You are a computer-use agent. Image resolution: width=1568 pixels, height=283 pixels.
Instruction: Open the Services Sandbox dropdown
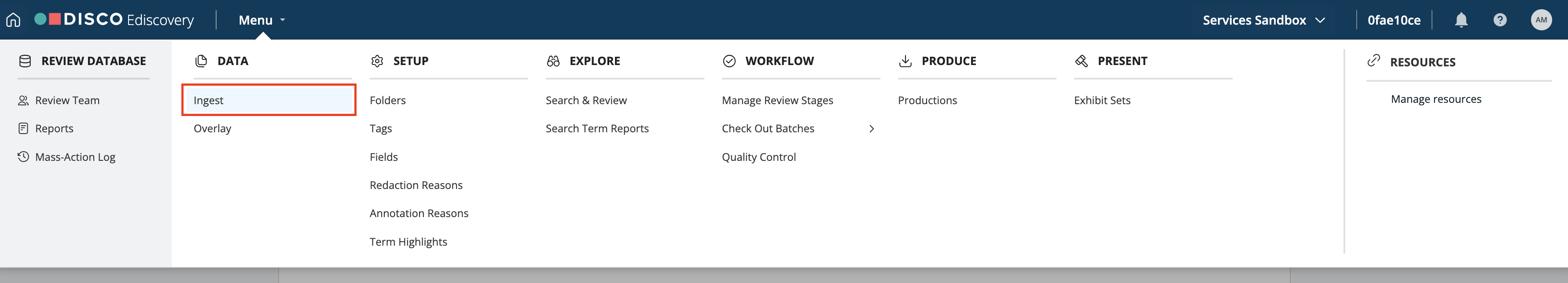1264,20
